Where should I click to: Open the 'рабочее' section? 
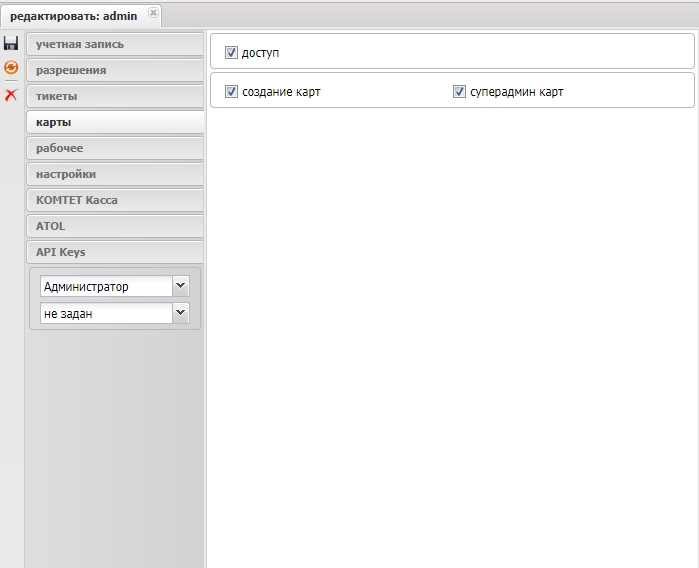point(115,148)
